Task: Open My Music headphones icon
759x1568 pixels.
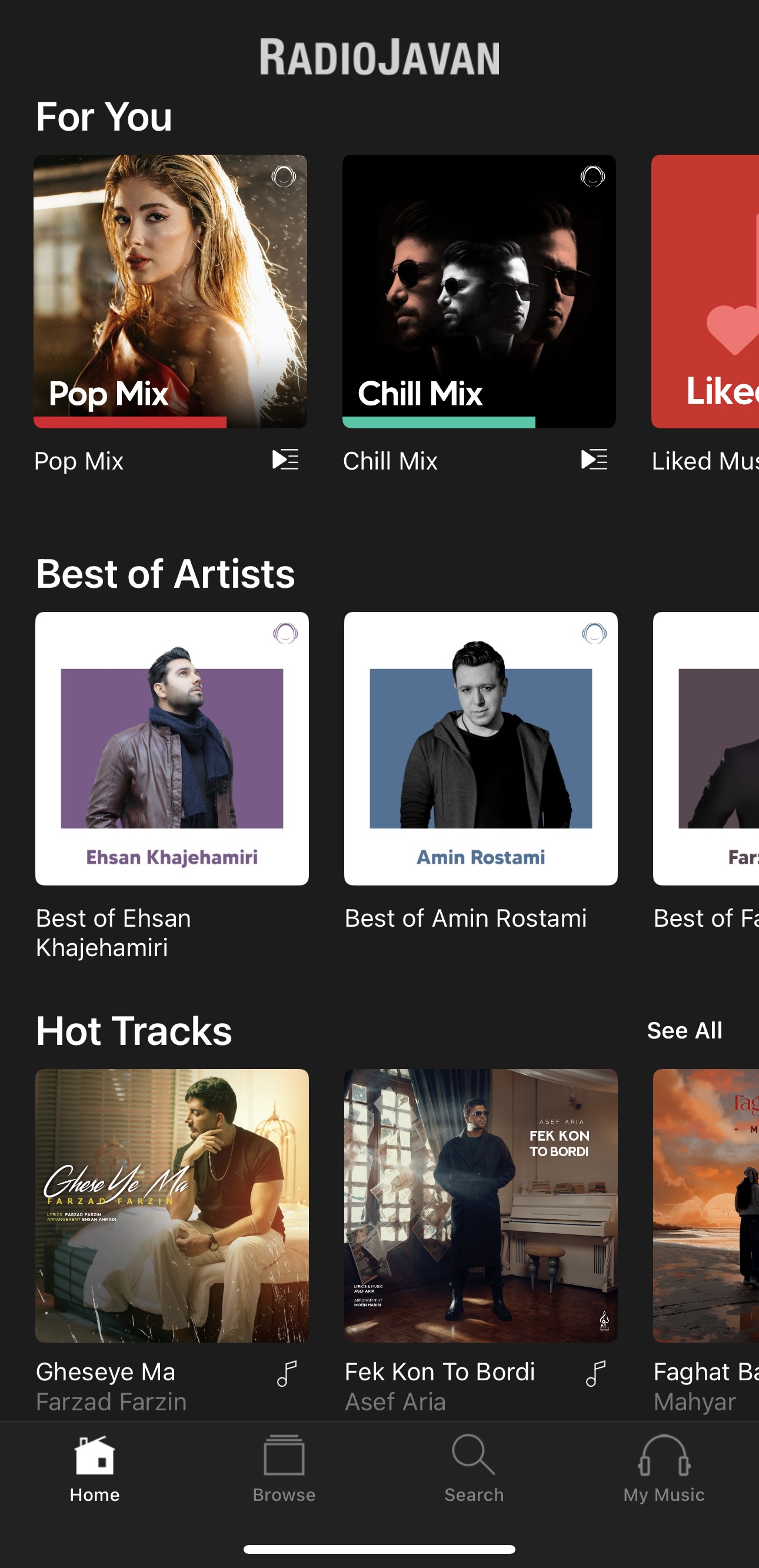Action: [x=664, y=1456]
